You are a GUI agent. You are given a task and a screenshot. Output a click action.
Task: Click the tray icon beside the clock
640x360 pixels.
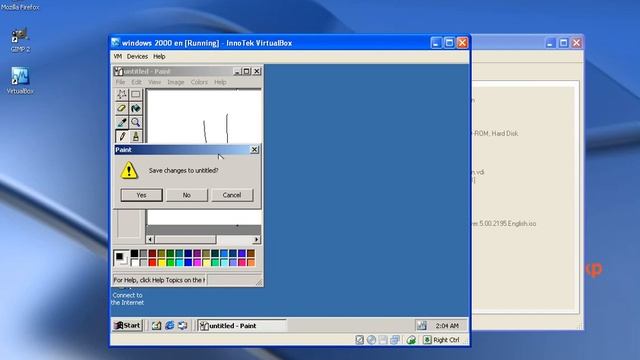point(422,325)
